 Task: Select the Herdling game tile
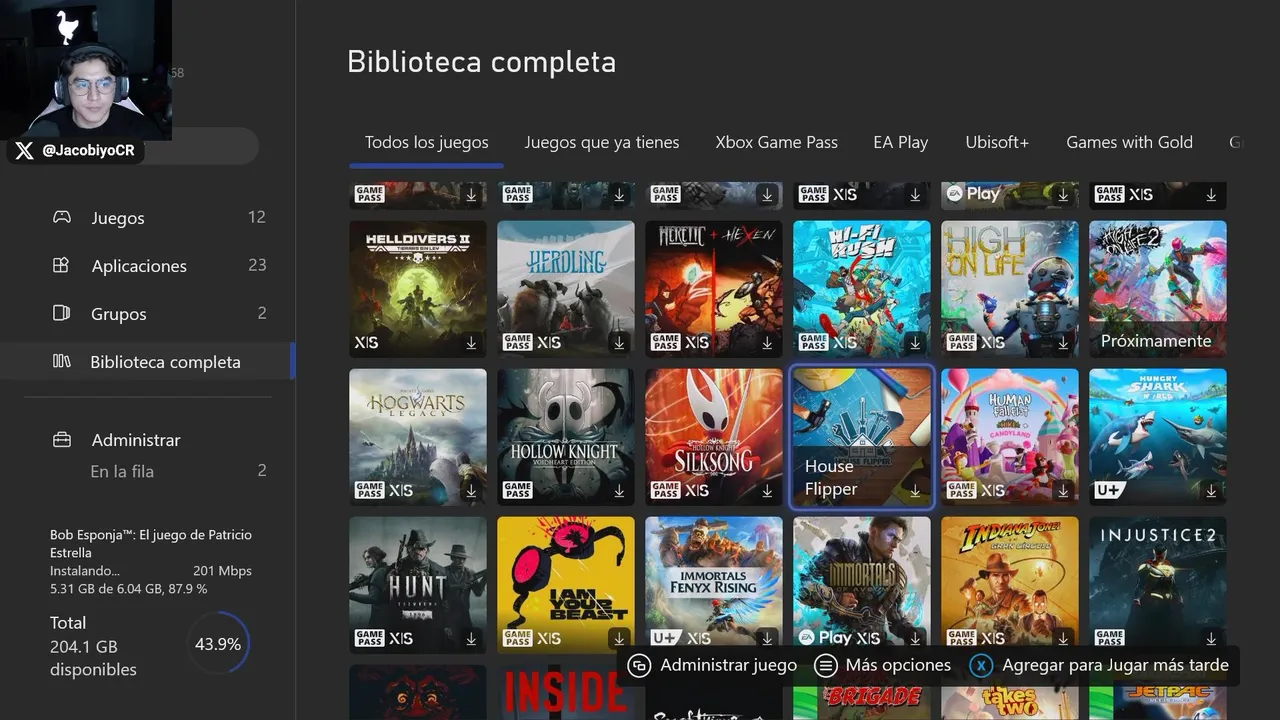tap(566, 289)
